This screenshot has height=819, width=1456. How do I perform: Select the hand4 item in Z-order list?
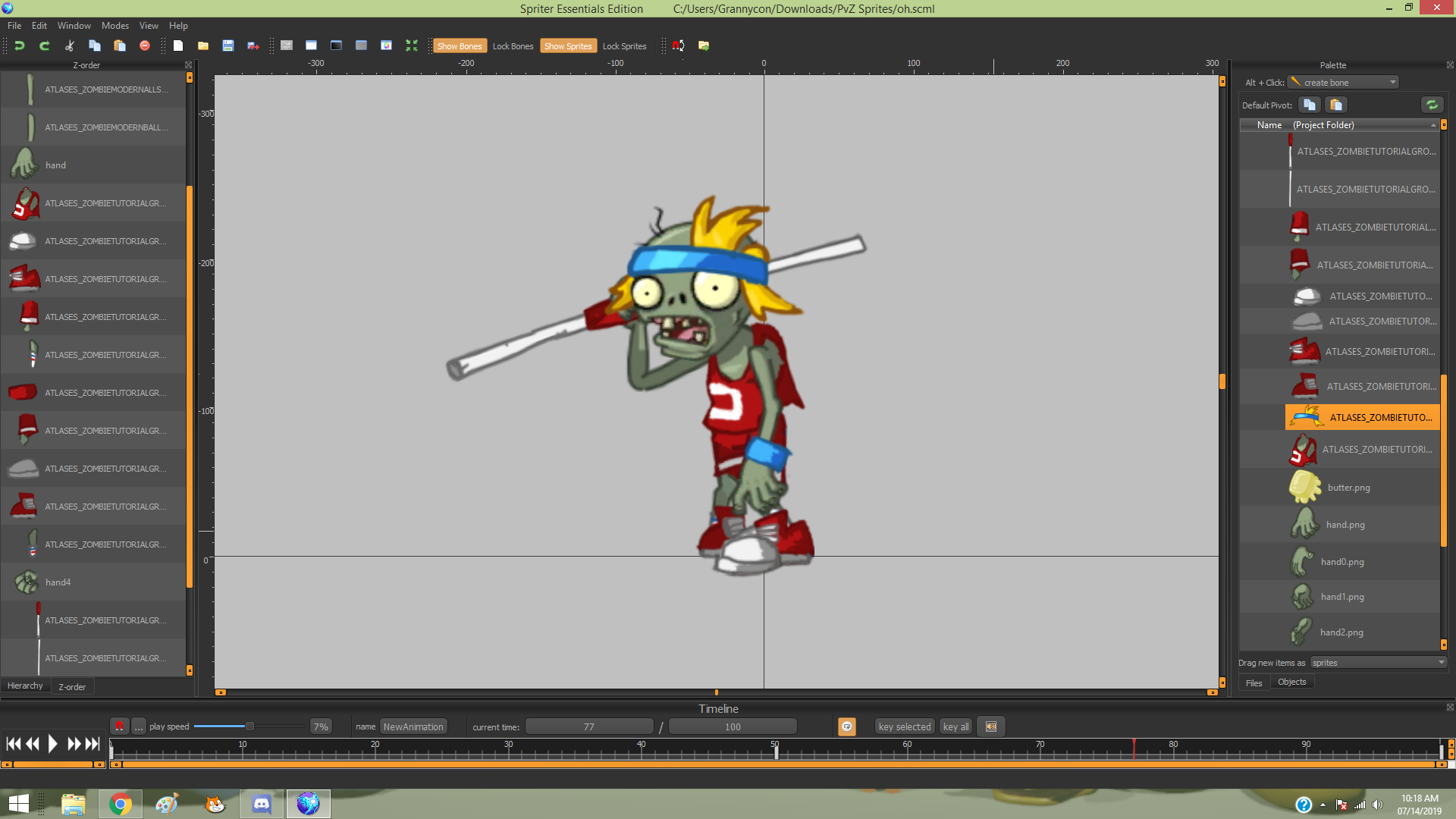point(93,582)
